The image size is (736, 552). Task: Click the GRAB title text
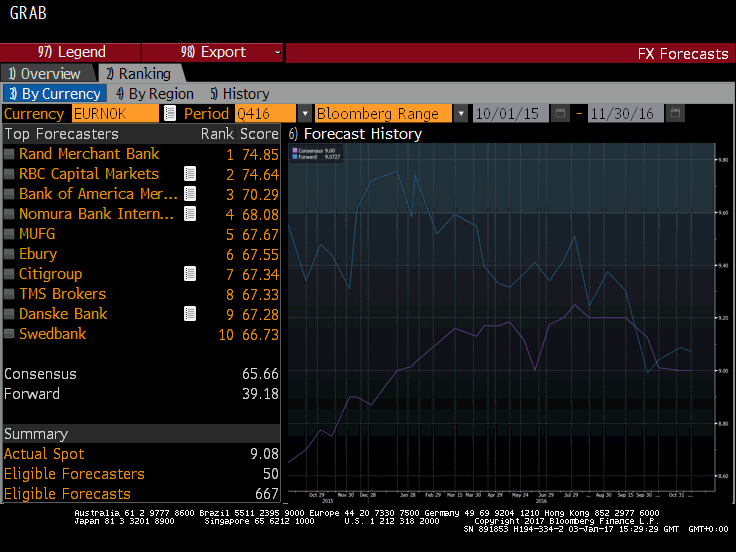click(x=28, y=13)
